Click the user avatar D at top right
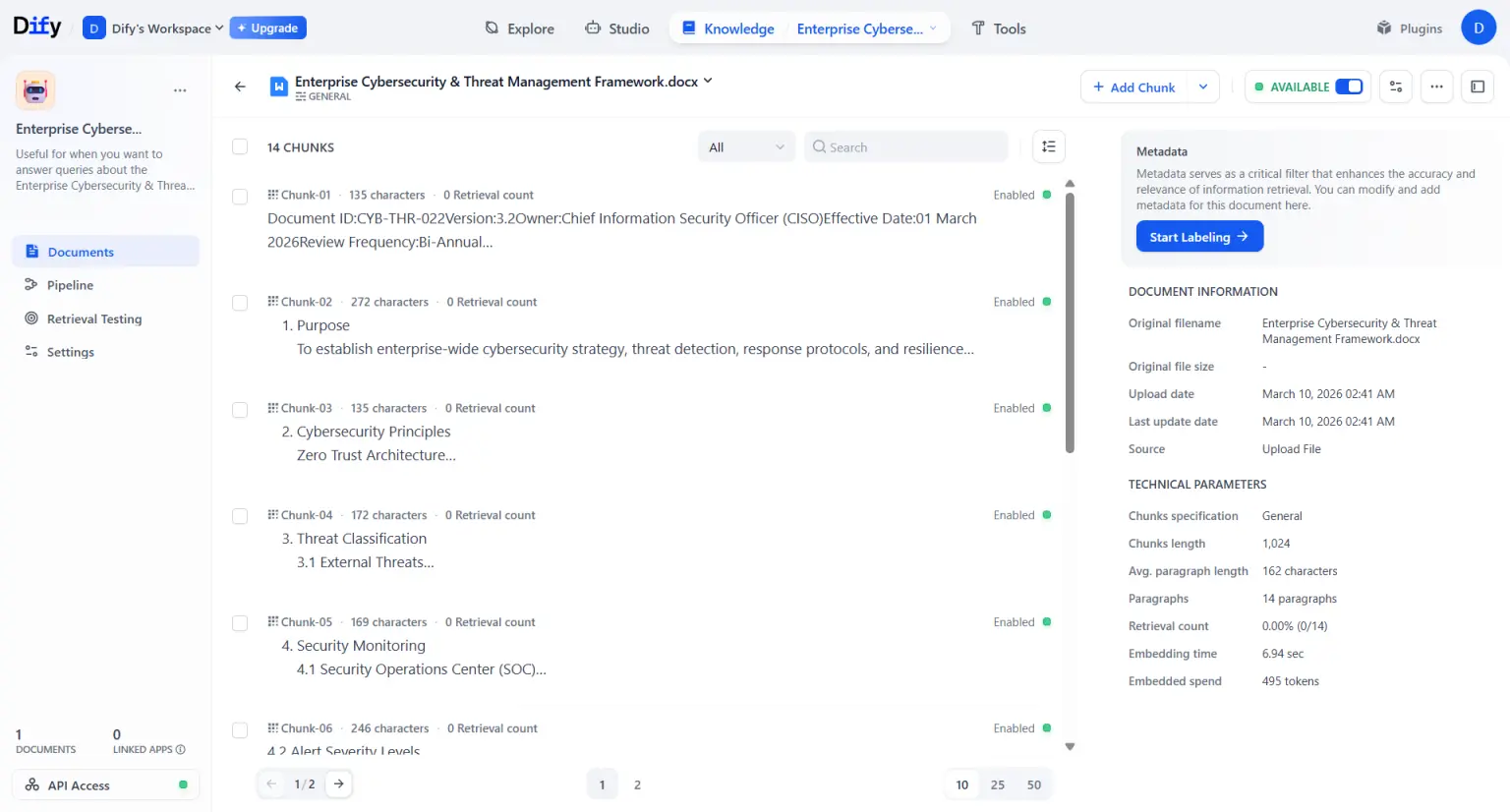This screenshot has width=1510, height=812. tap(1479, 28)
